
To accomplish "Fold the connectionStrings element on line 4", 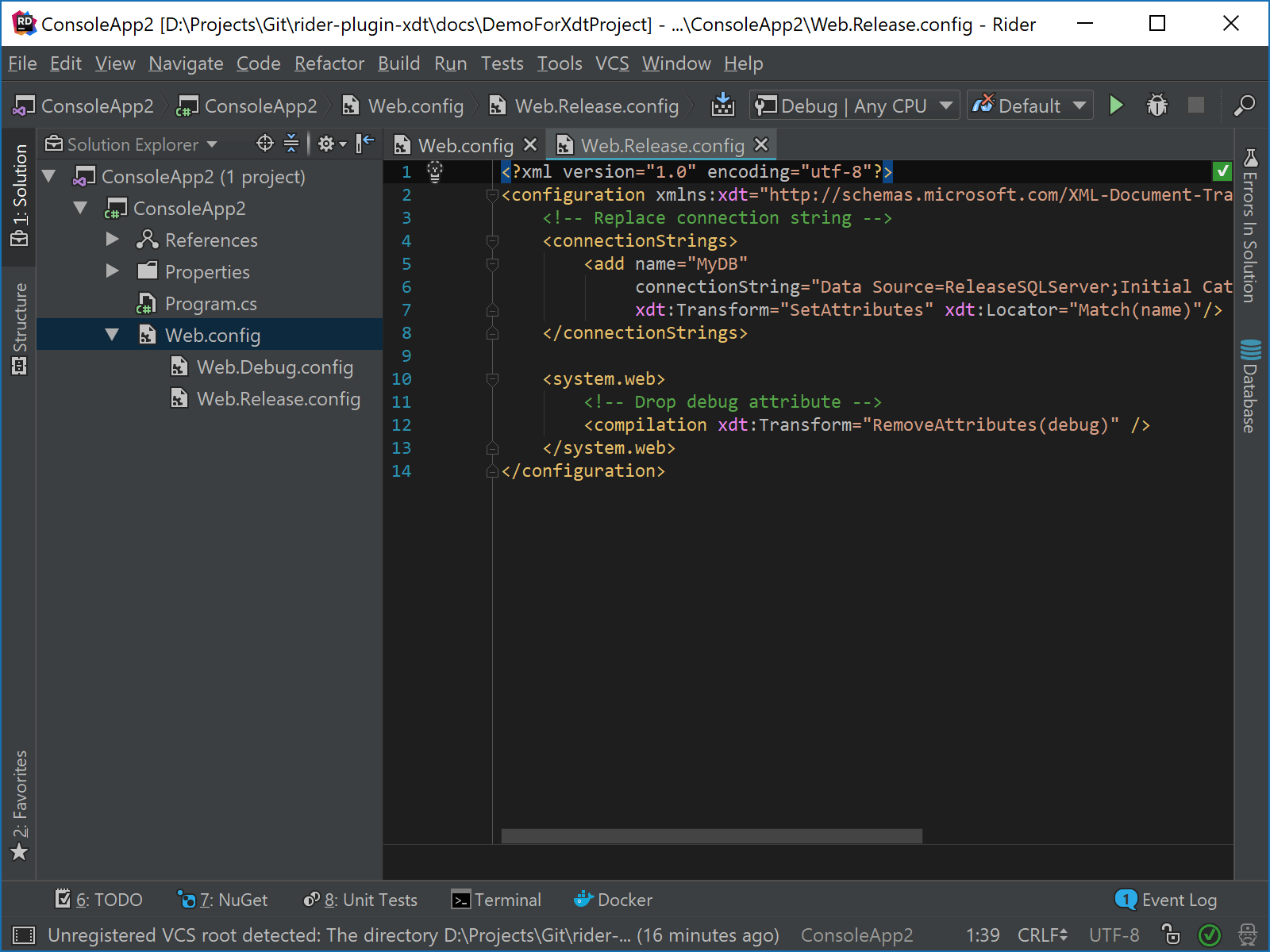I will tap(492, 241).
